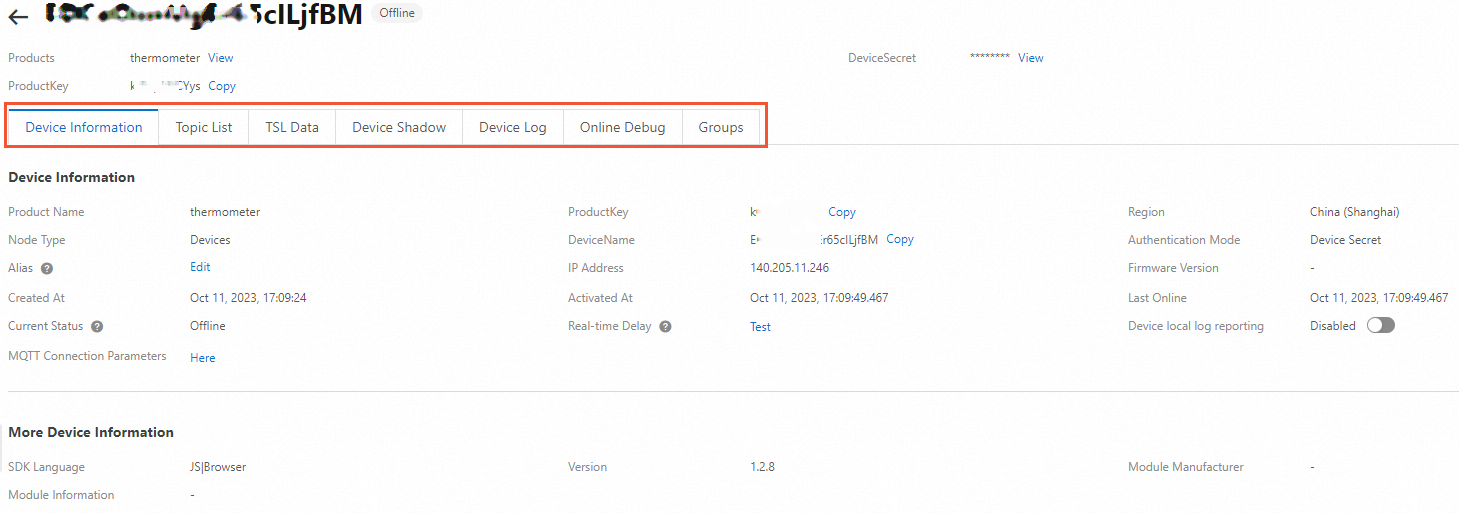Go to the Device Log tab
The width and height of the screenshot is (1459, 513).
[x=513, y=128]
